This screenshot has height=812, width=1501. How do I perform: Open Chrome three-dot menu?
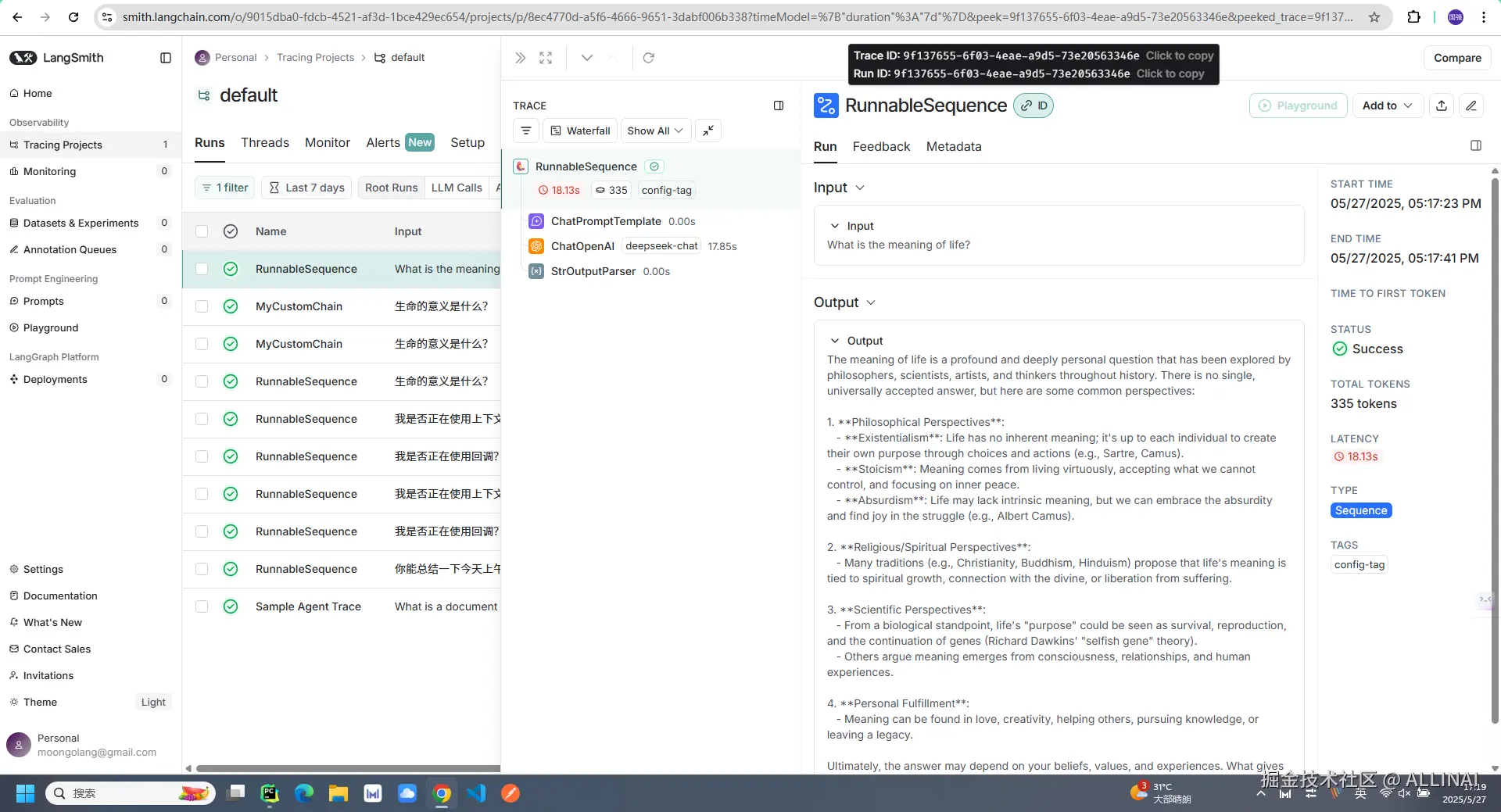(x=1484, y=17)
